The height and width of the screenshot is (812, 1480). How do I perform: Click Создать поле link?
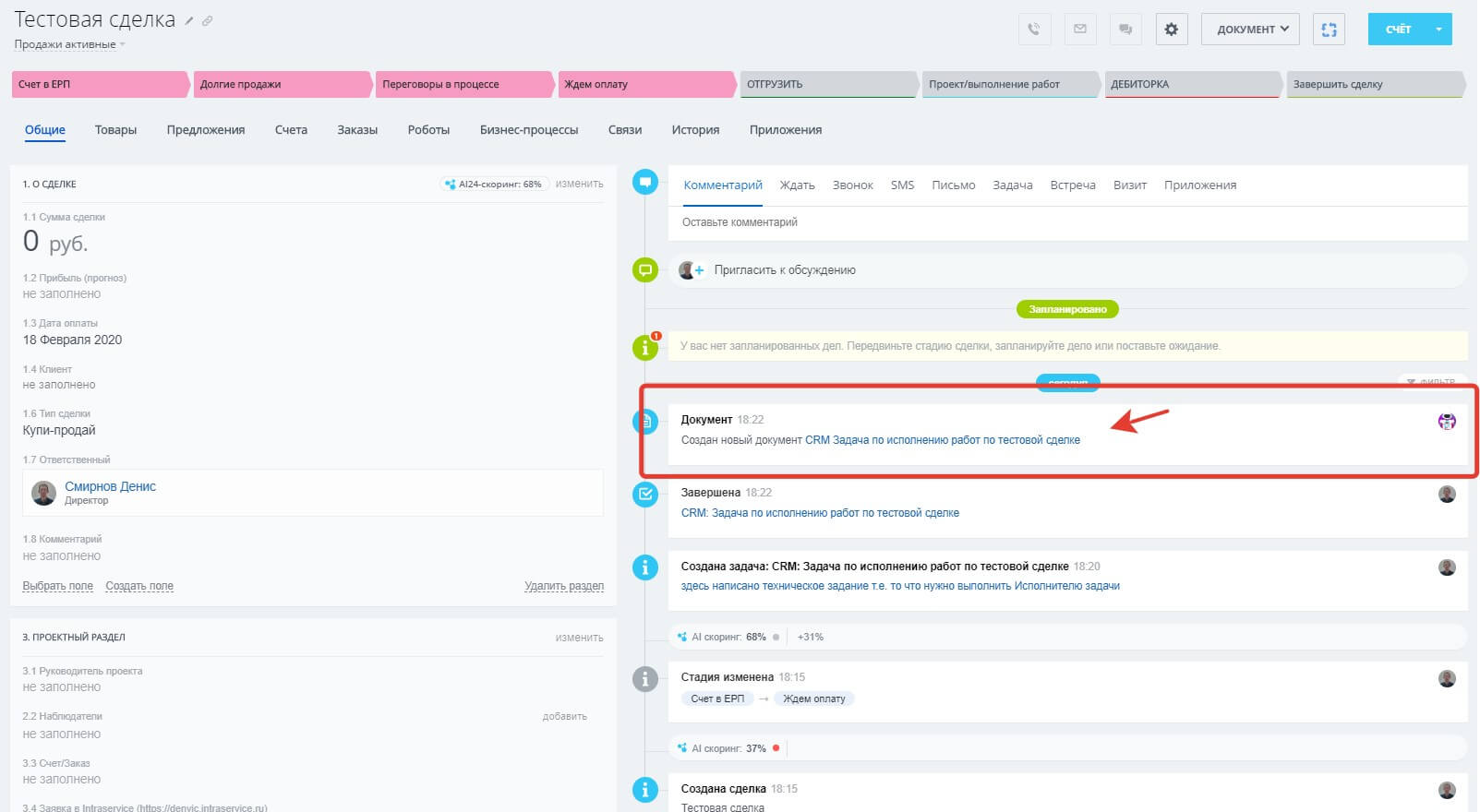tap(139, 586)
